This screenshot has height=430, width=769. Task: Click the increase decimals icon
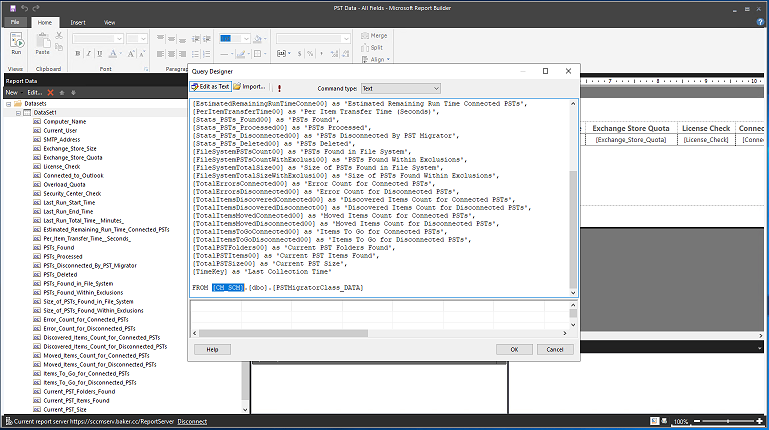tap(334, 53)
